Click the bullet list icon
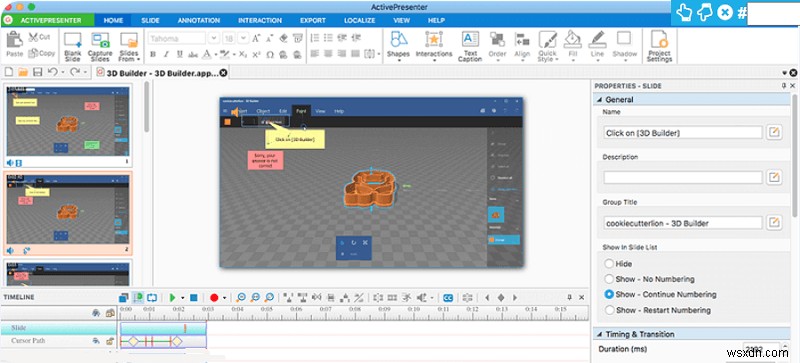The image size is (800, 363). pos(328,38)
